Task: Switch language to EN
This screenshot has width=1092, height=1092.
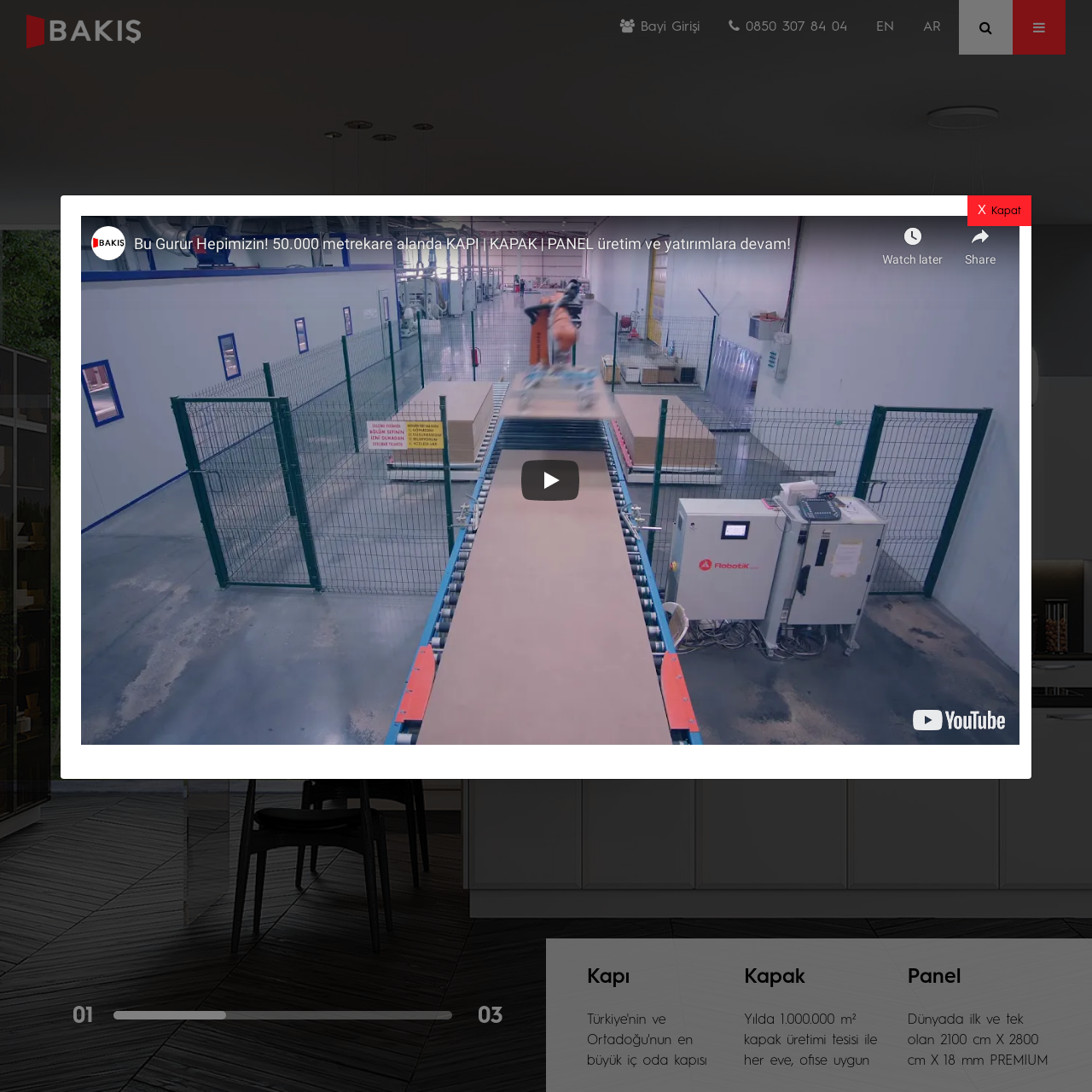Action: click(x=885, y=26)
